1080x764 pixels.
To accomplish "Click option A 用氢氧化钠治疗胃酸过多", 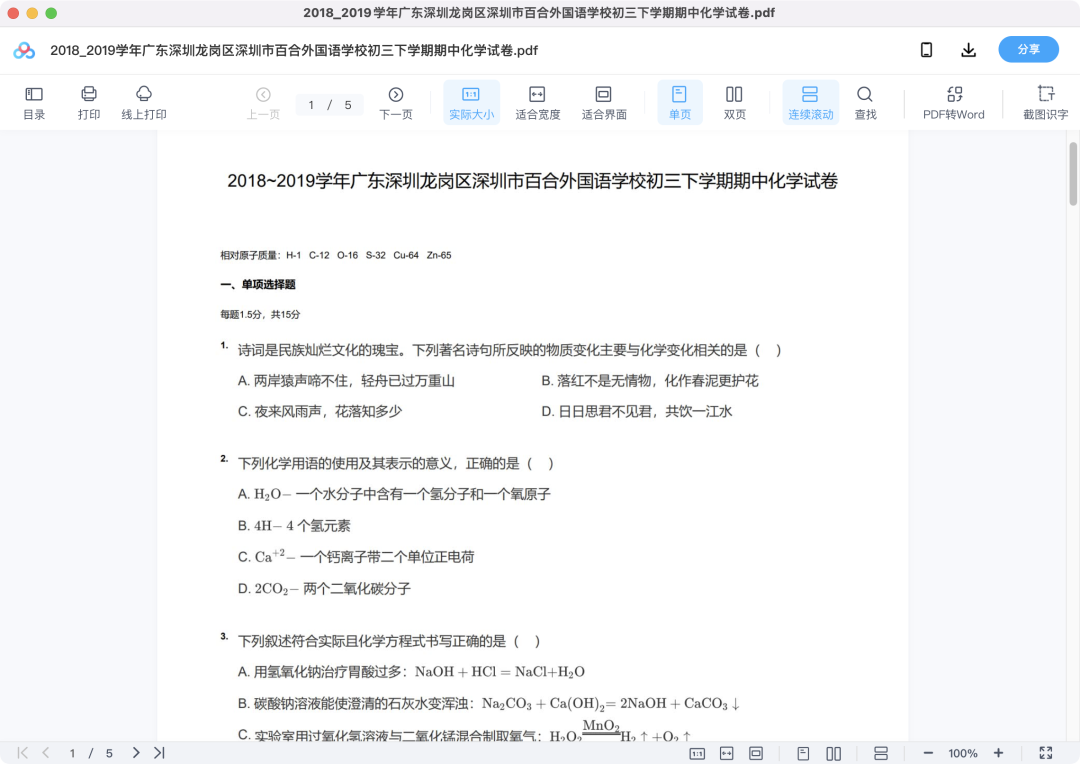I will [x=411, y=672].
